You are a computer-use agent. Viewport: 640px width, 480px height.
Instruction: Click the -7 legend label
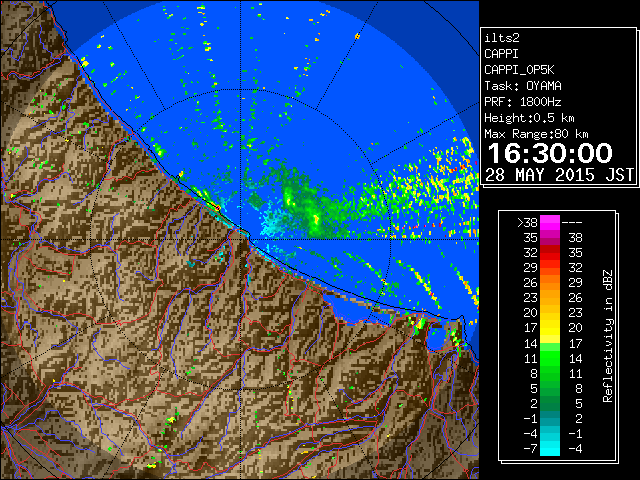click(530, 449)
